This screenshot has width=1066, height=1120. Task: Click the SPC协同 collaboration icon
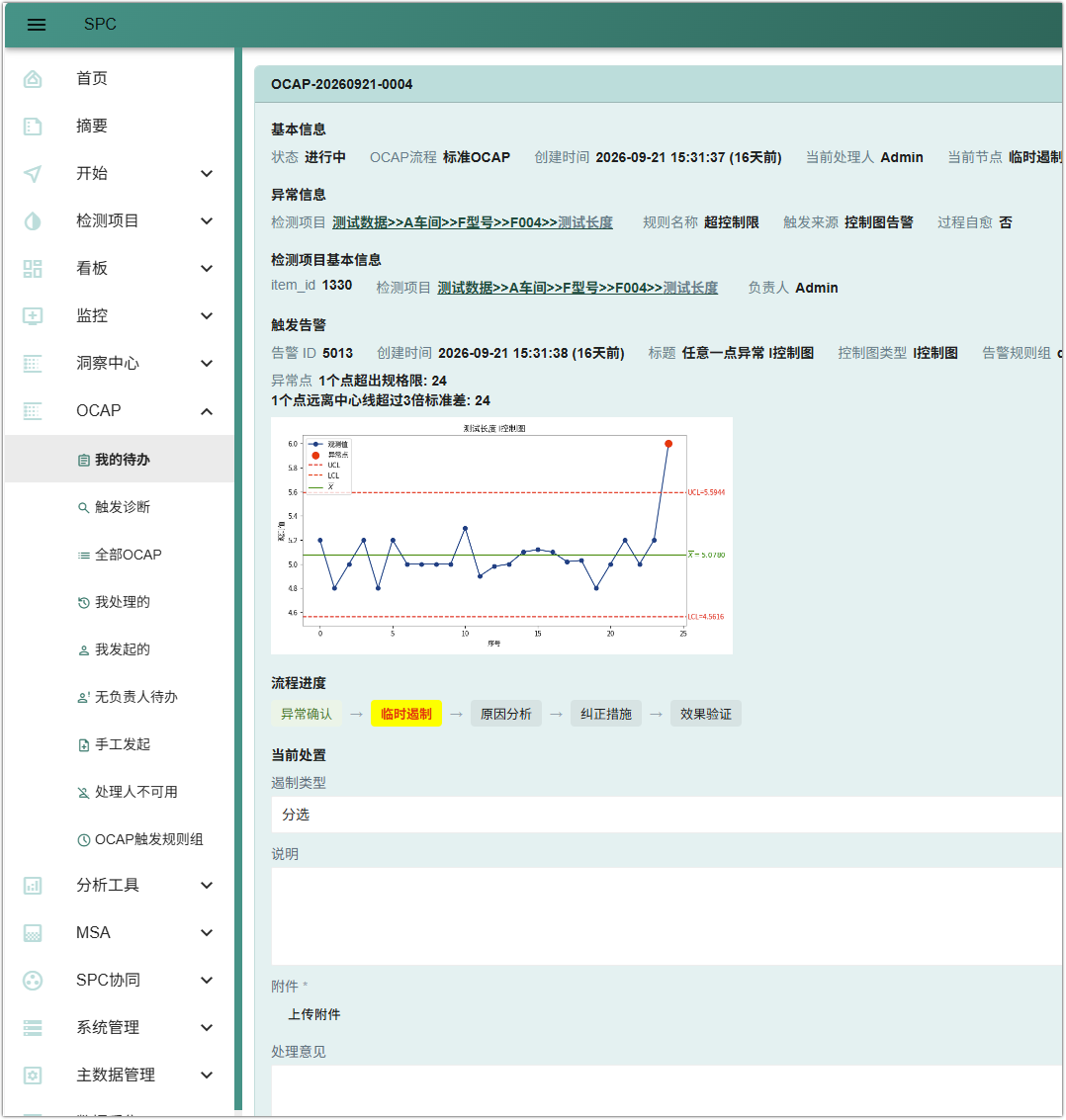[33, 980]
